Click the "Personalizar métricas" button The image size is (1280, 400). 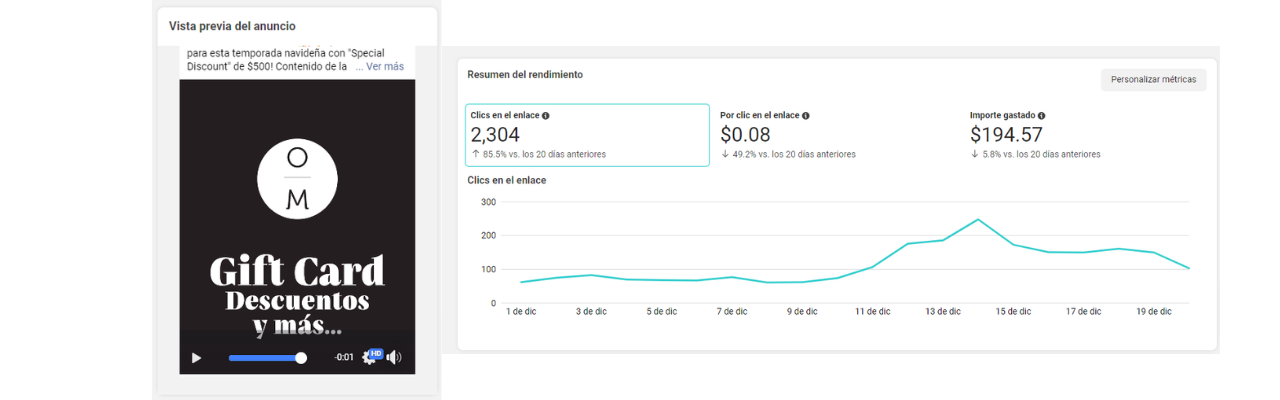tap(1153, 80)
